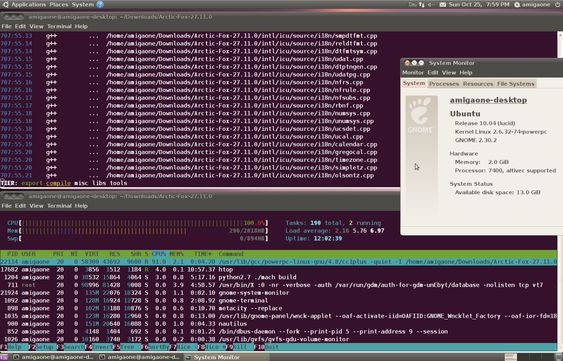
Task: Open the volume speaker indicator
Action: pyautogui.click(x=430, y=5)
